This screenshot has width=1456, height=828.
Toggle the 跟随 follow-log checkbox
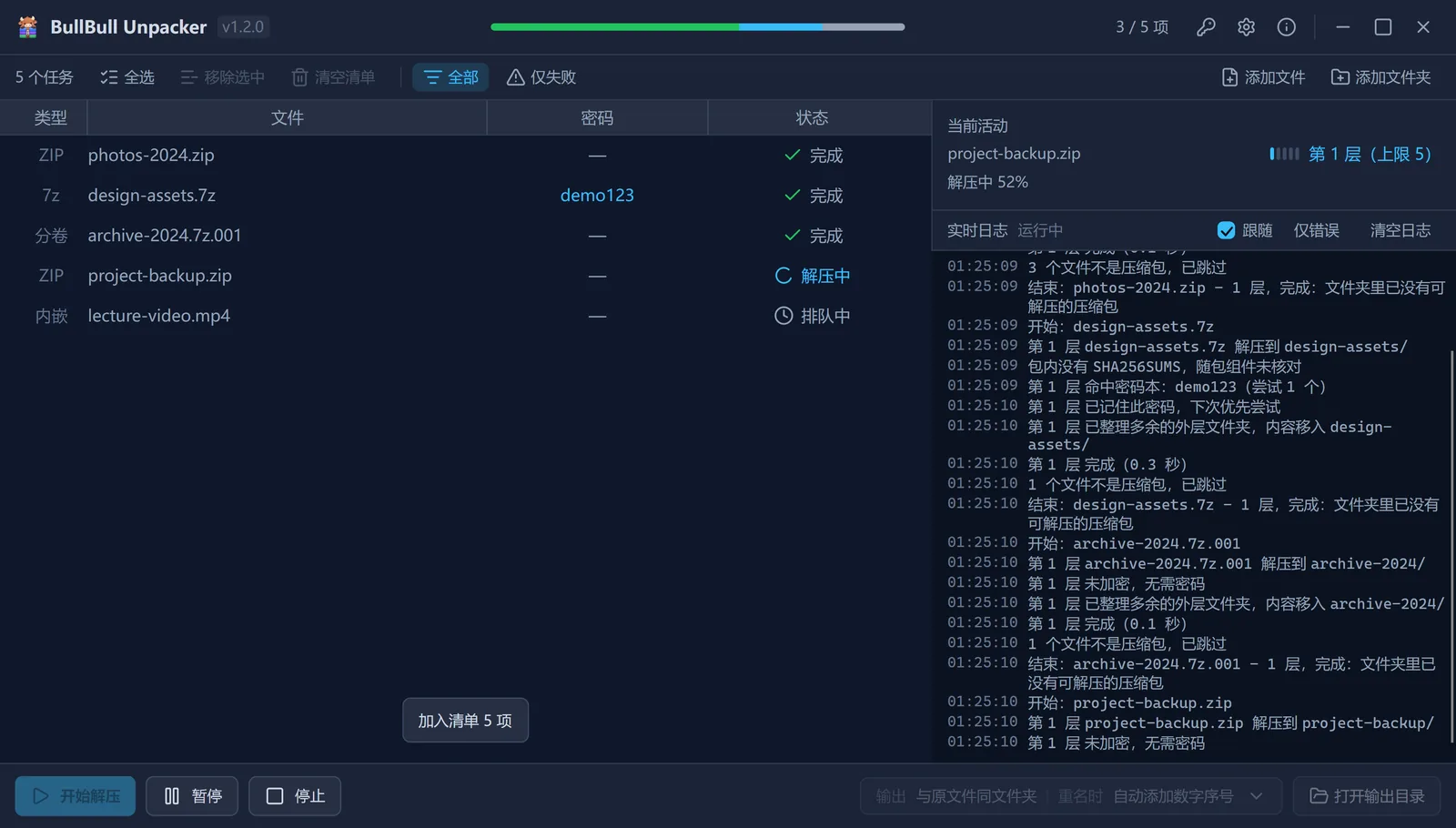pos(1226,230)
